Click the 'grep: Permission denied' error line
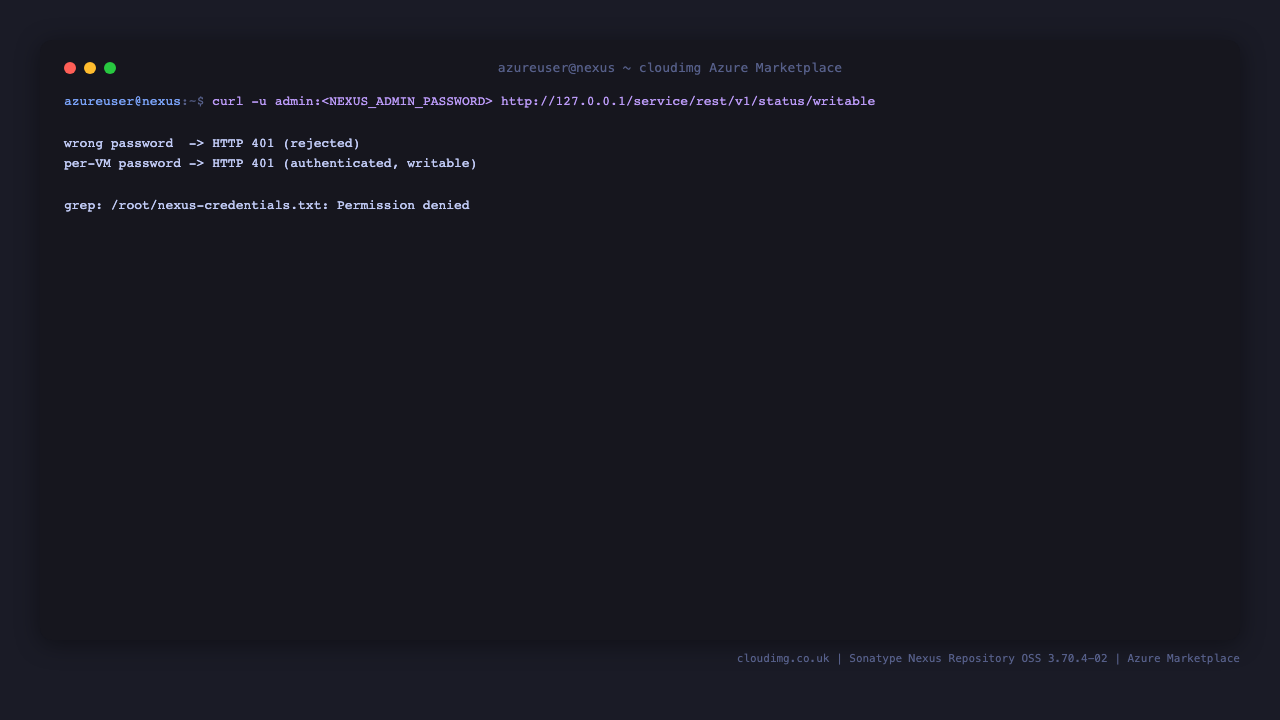Viewport: 1280px width, 720px height. coord(267,205)
